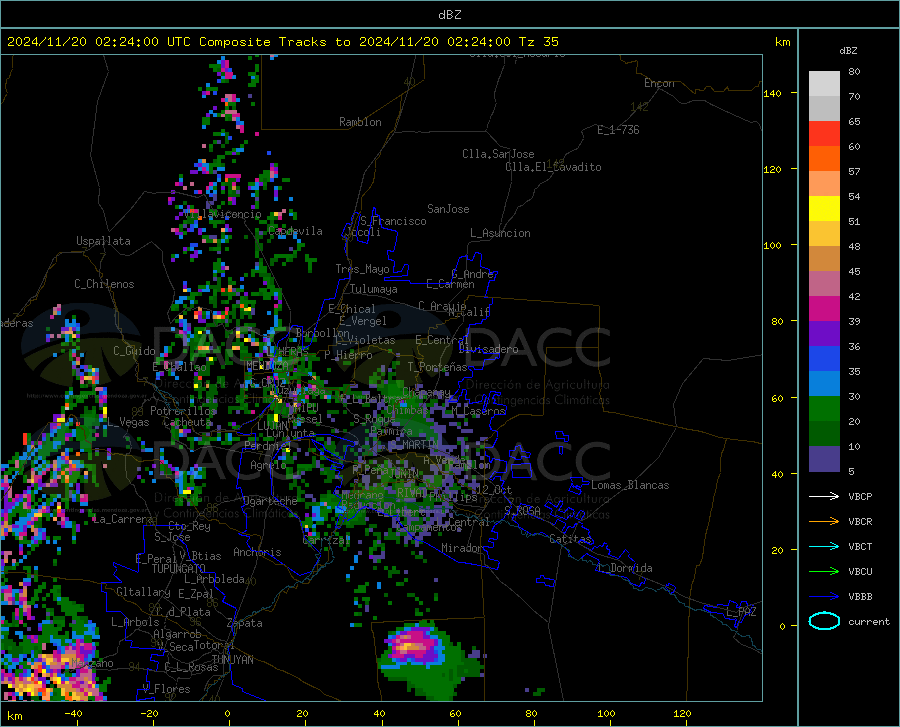Screen dimensions: 900x727
Task: Click the 'Lomas_Blancas' map label
Action: pyautogui.click(x=630, y=485)
